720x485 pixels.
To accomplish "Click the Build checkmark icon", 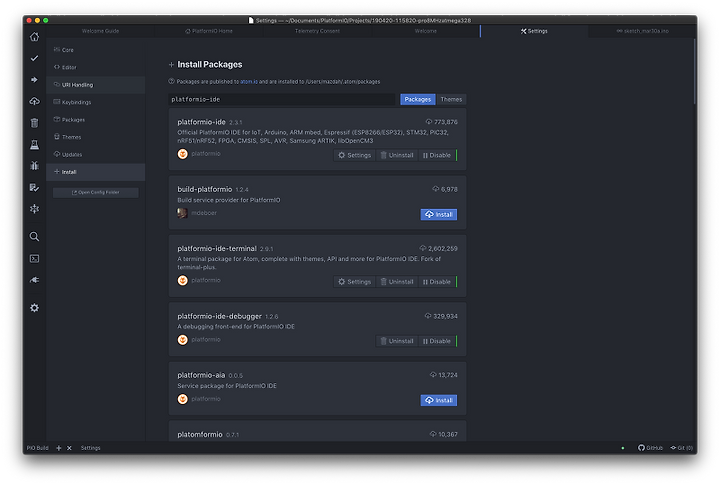I will tap(34, 58).
